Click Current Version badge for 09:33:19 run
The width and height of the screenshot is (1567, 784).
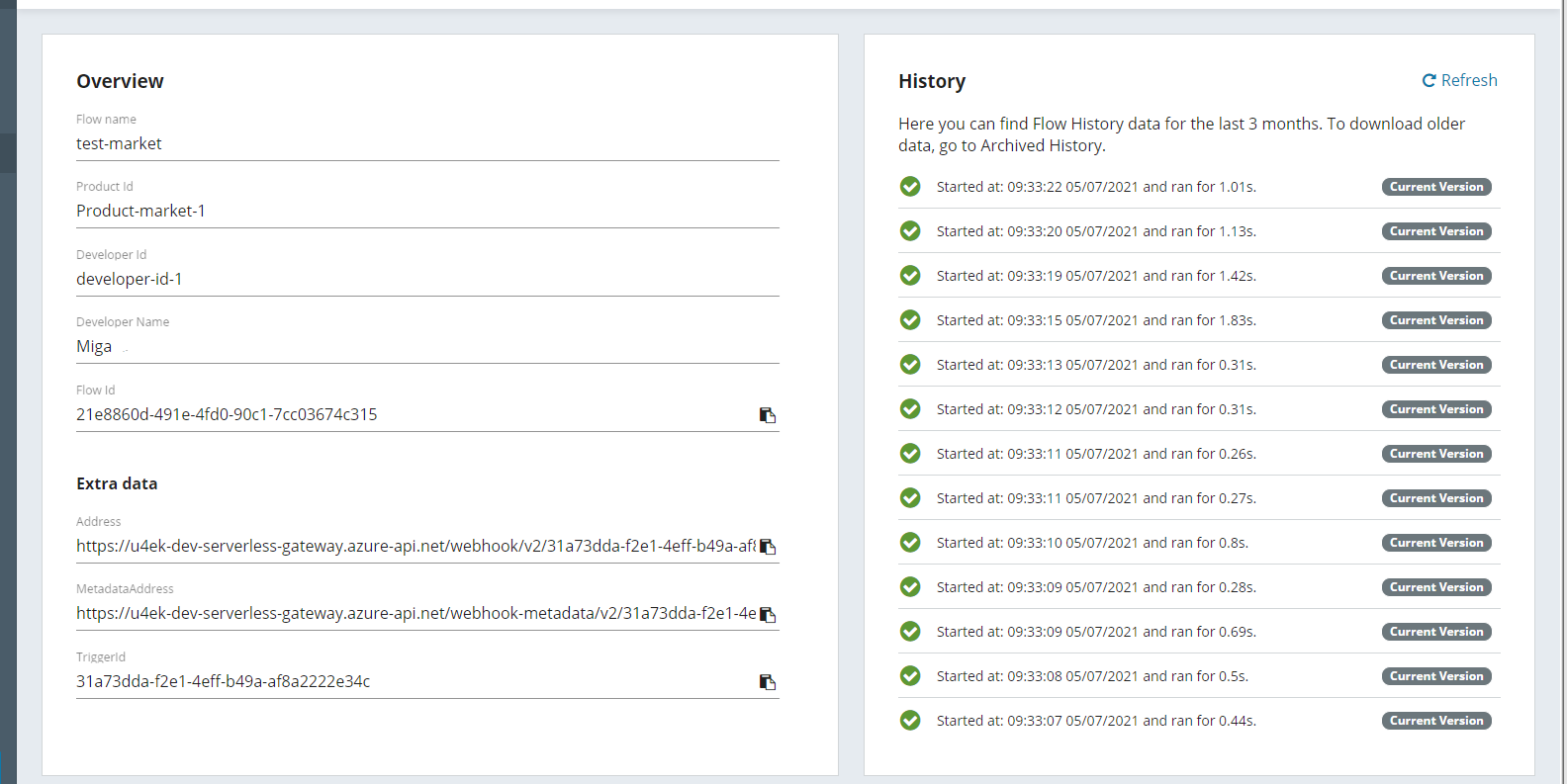[1436, 276]
